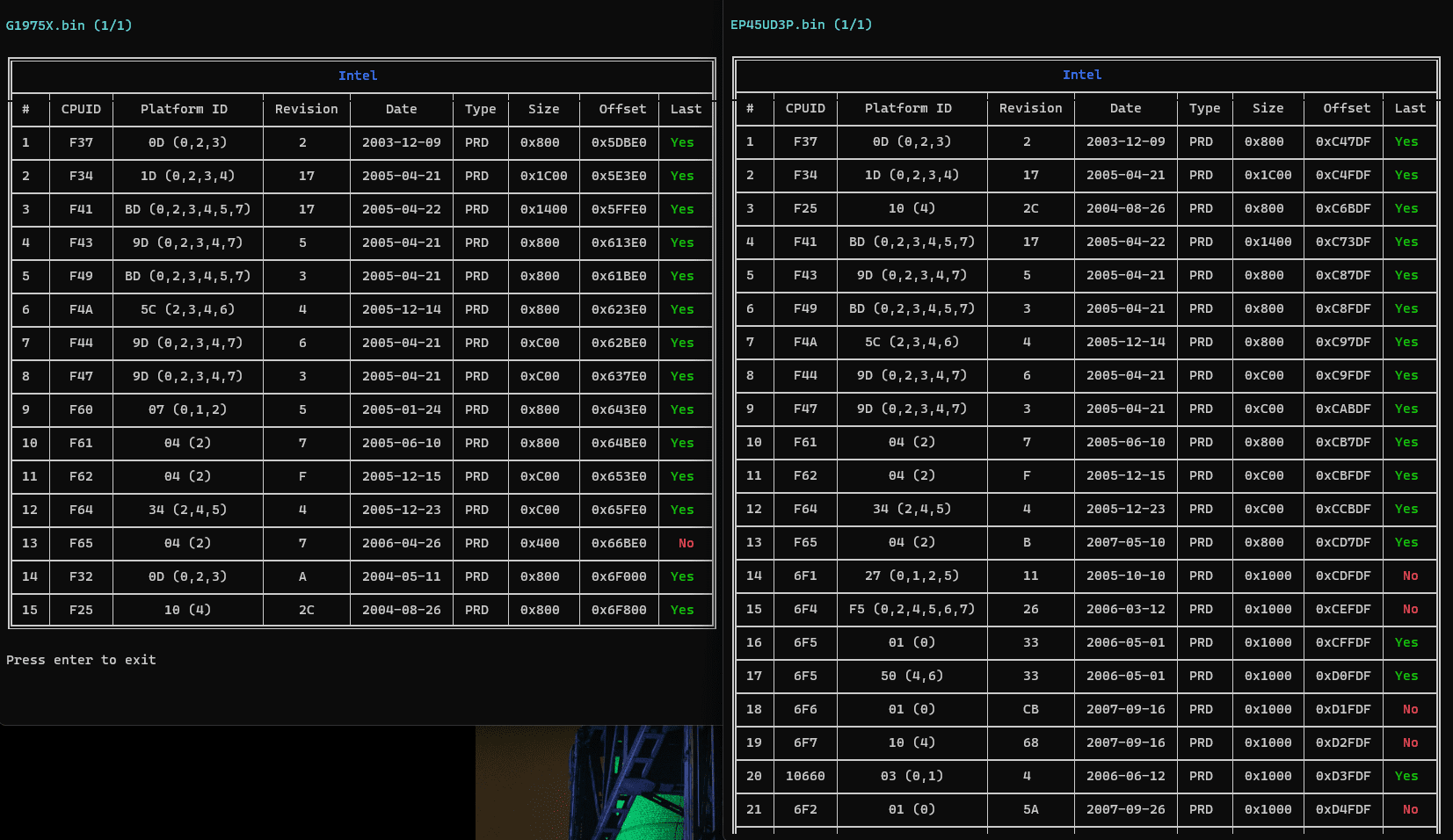Select Platform ID F5 (0,2,4,5,6,7)
1453x840 pixels.
click(x=912, y=609)
